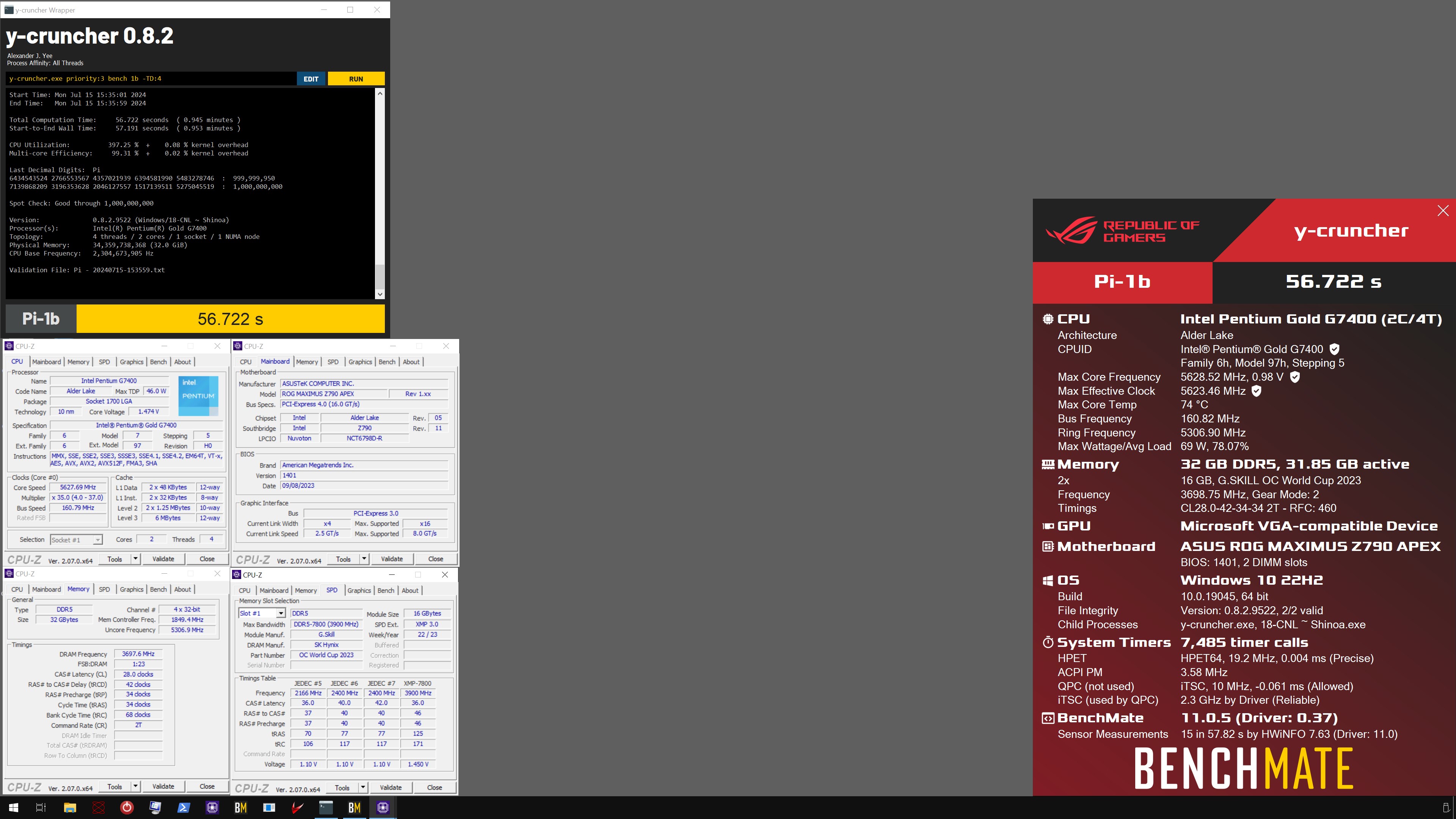Click the monitor checklist icon in taskbar

155,808
